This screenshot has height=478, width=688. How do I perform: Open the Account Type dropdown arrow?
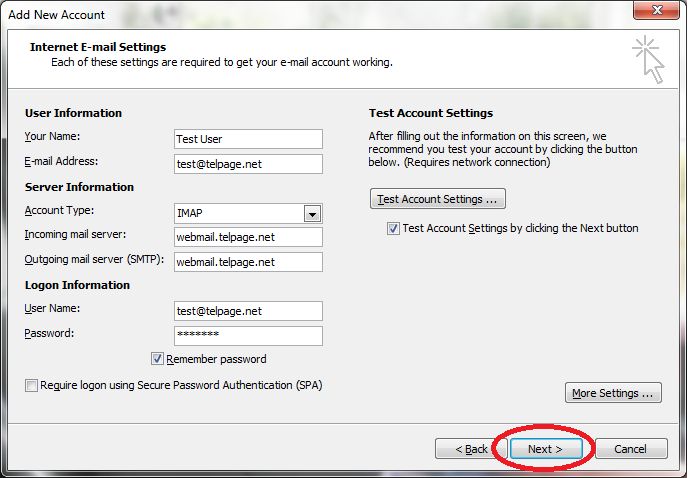pos(312,214)
